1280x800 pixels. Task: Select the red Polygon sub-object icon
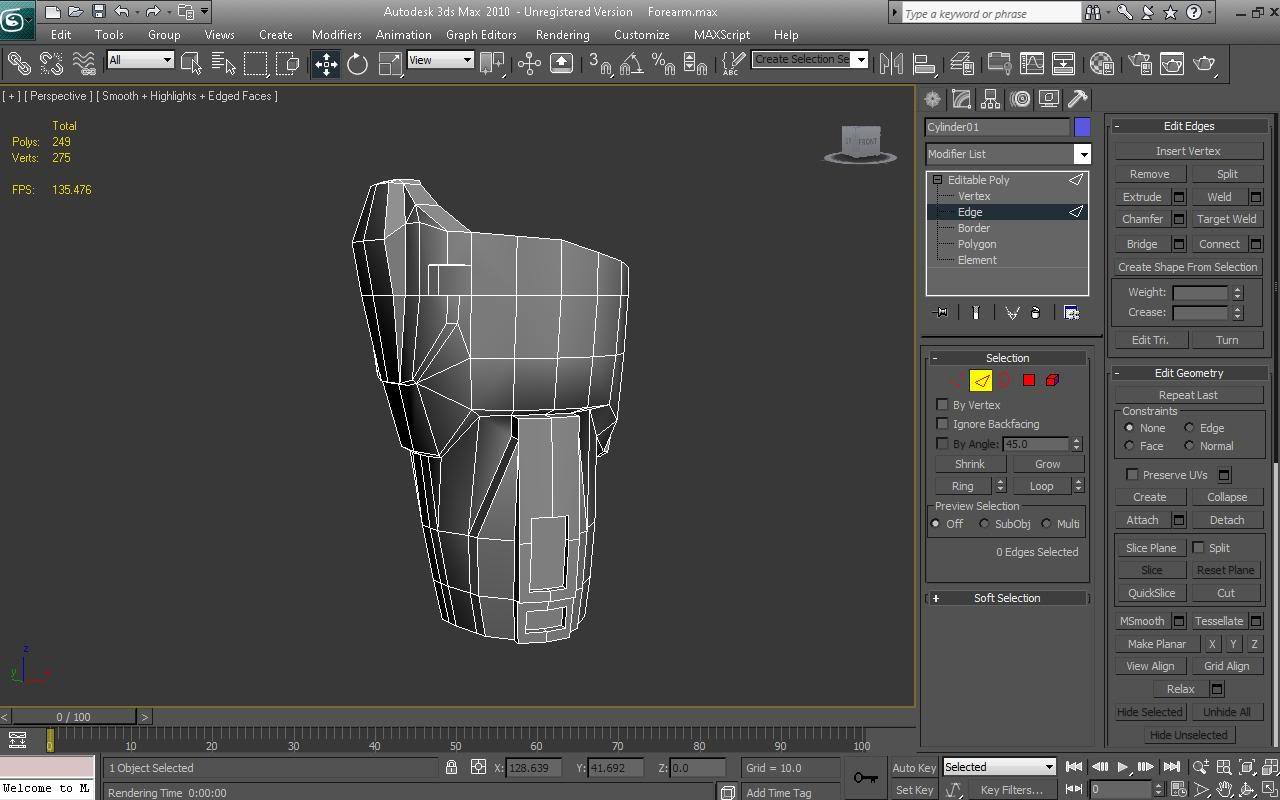click(x=1028, y=380)
